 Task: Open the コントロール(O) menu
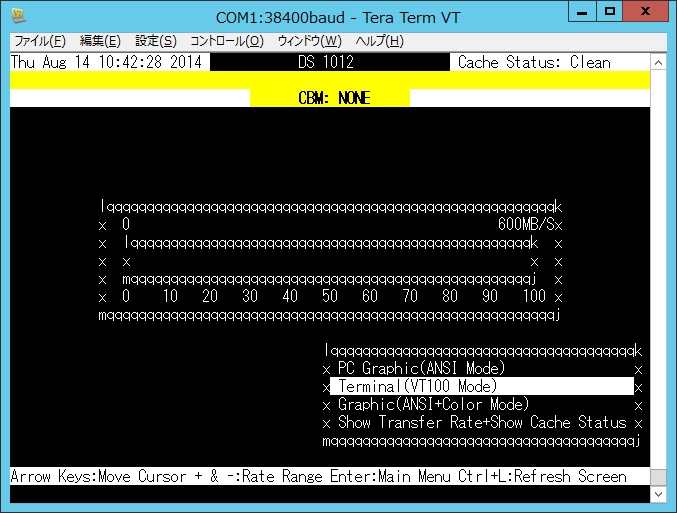tap(227, 41)
